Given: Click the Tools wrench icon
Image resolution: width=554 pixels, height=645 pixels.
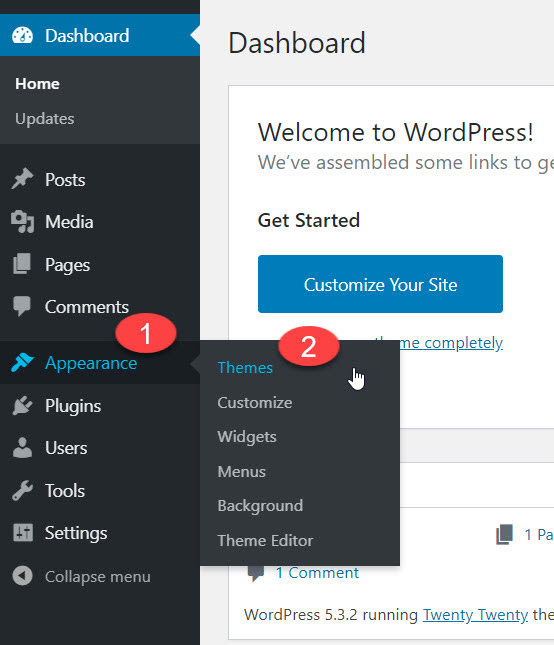Looking at the screenshot, I should click(x=22, y=490).
